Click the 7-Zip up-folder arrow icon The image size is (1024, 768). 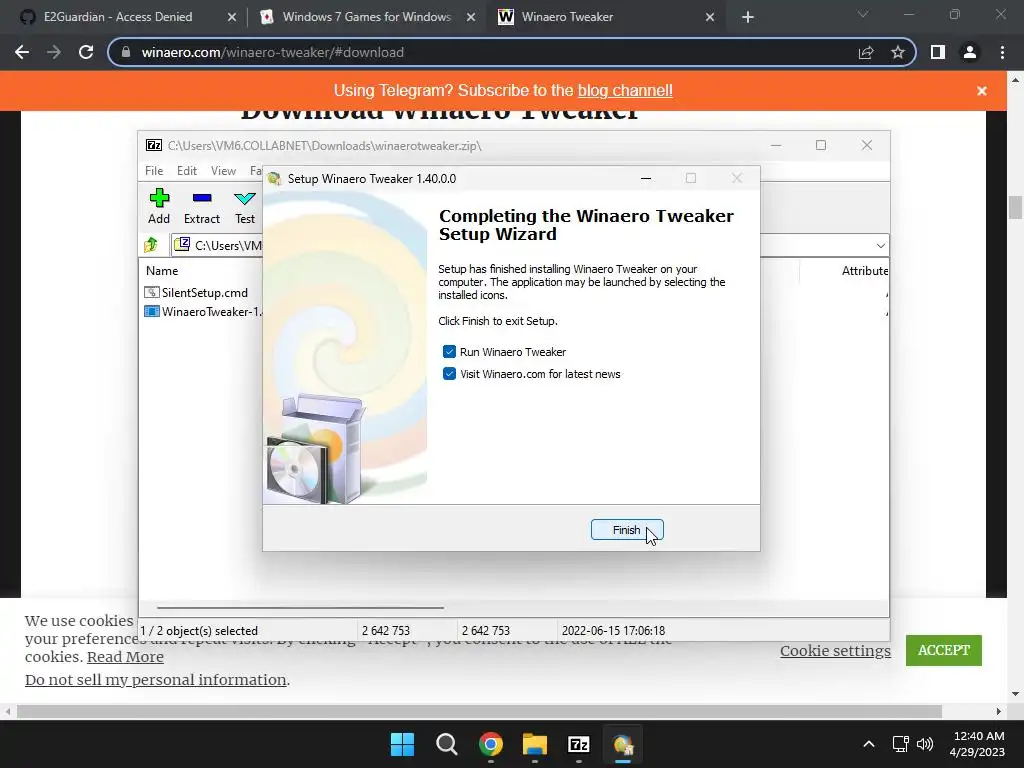click(152, 245)
